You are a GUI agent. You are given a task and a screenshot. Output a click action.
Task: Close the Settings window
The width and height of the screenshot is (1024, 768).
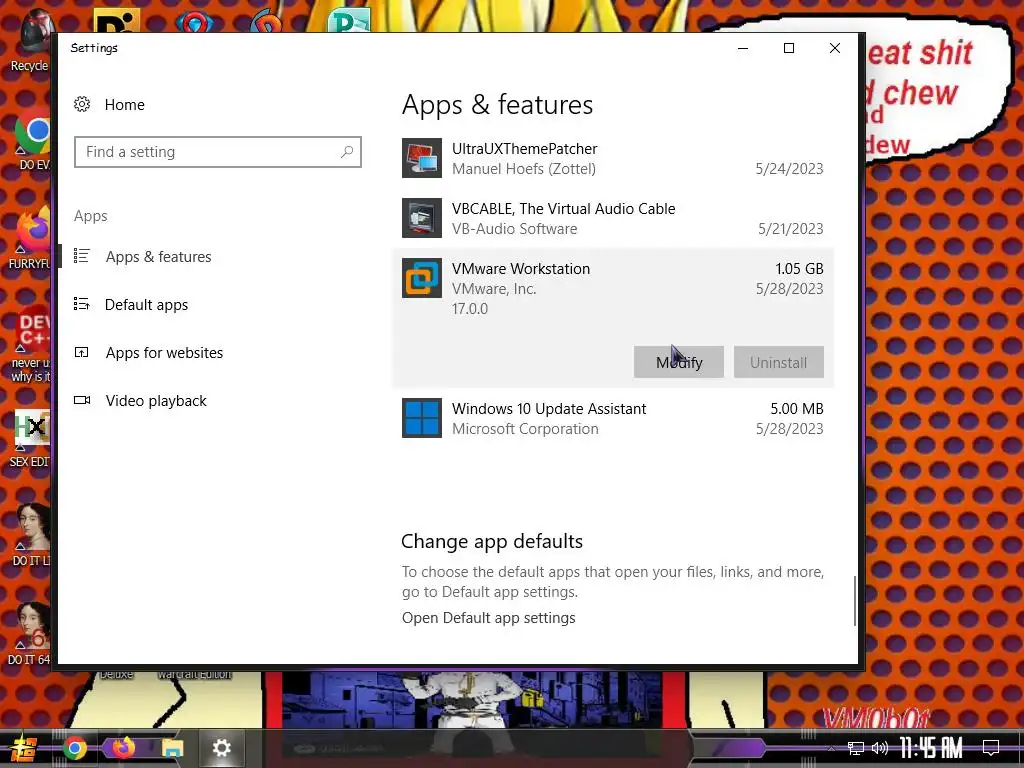[x=835, y=48]
